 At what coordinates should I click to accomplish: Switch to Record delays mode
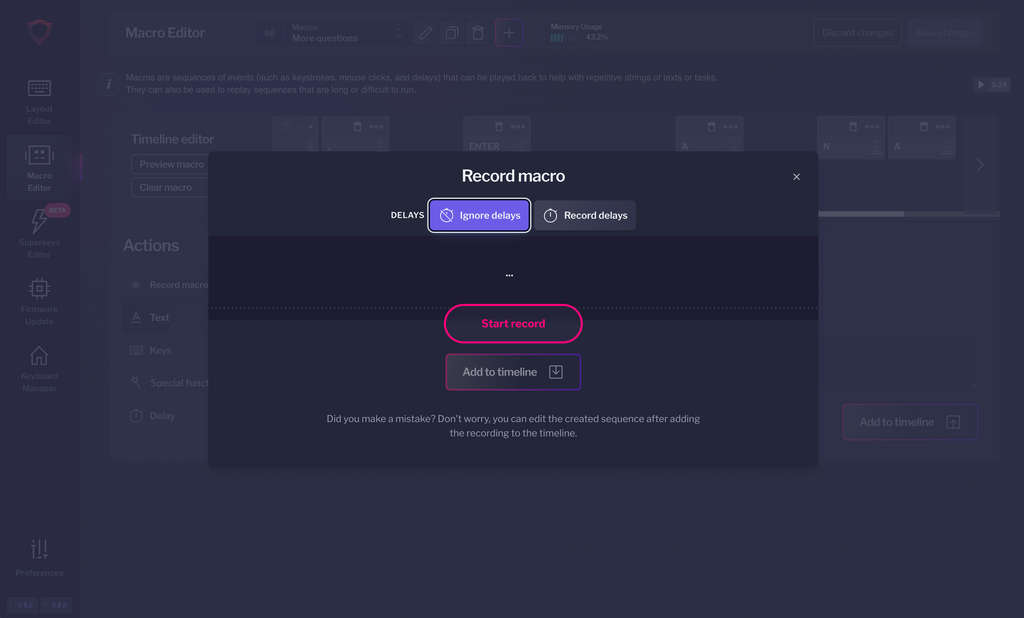584,215
